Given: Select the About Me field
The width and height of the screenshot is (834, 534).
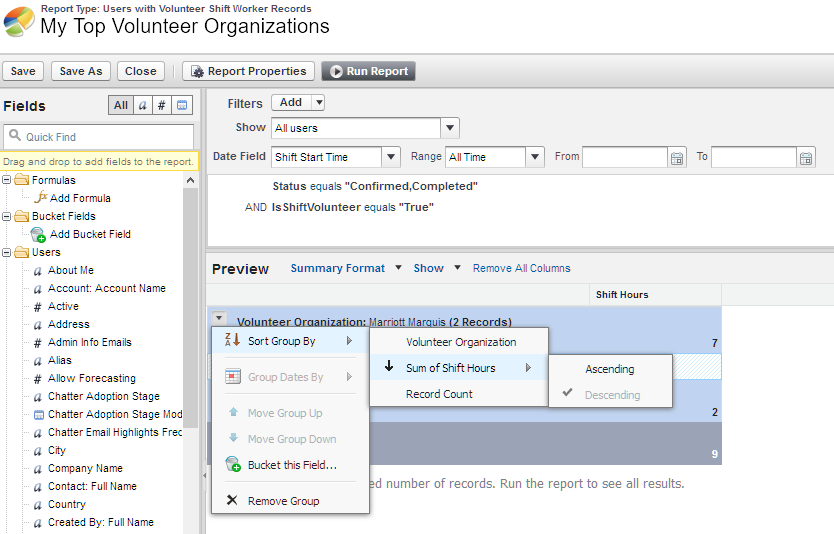Looking at the screenshot, I should 71,271.
